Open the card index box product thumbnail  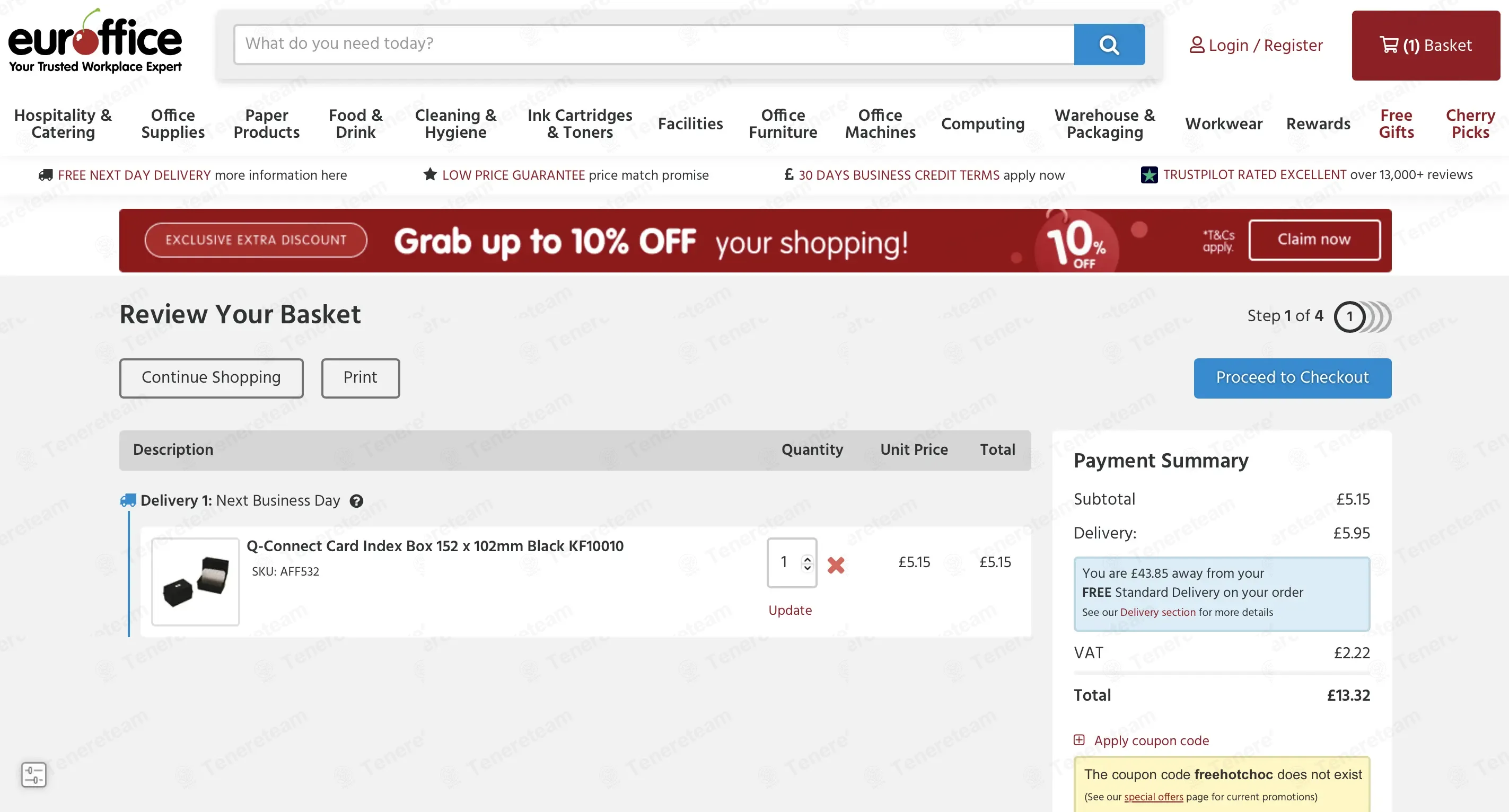tap(196, 582)
